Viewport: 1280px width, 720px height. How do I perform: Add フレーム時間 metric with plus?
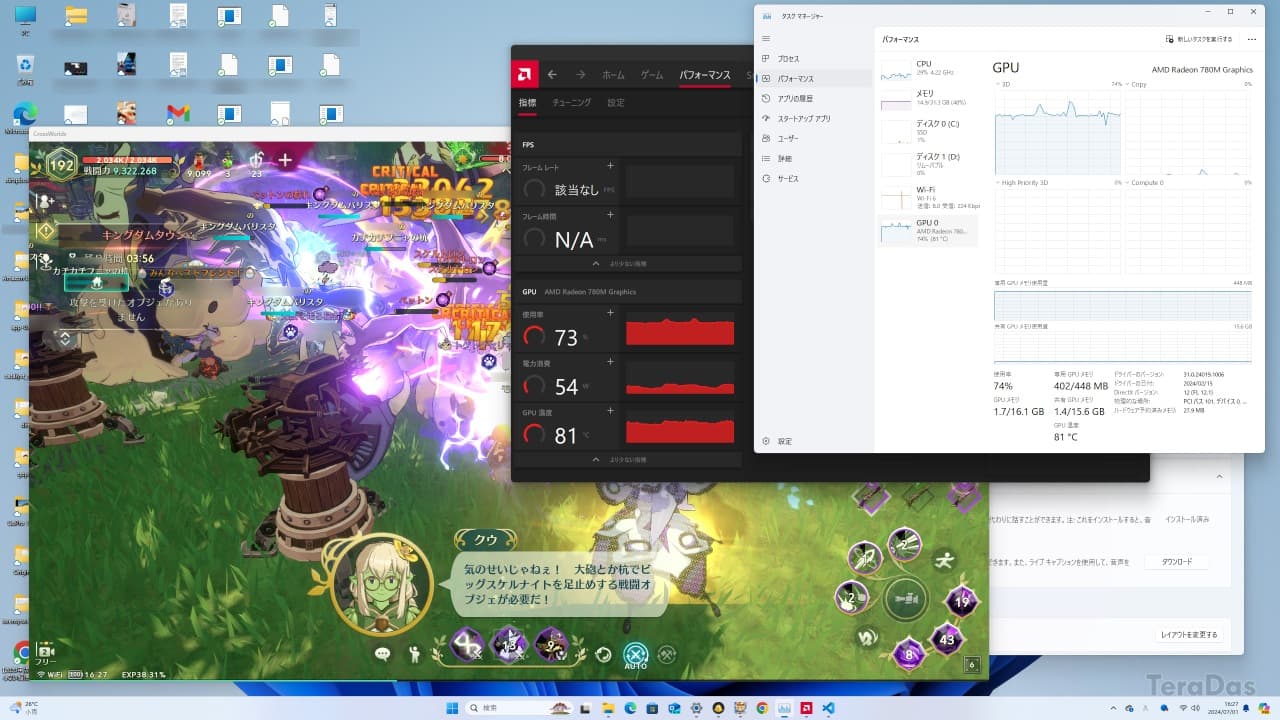coord(610,215)
